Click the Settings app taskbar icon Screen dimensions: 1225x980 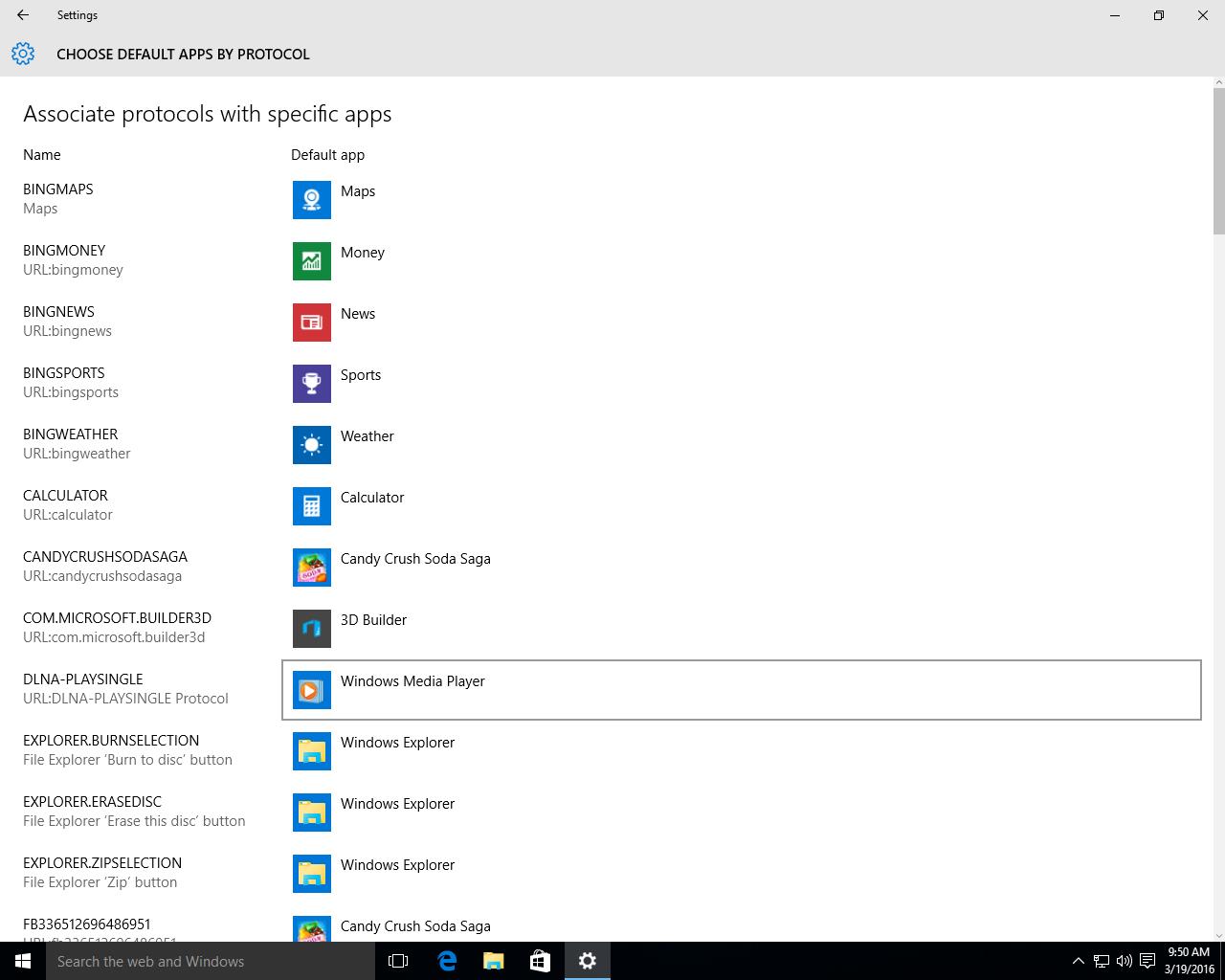[x=587, y=961]
